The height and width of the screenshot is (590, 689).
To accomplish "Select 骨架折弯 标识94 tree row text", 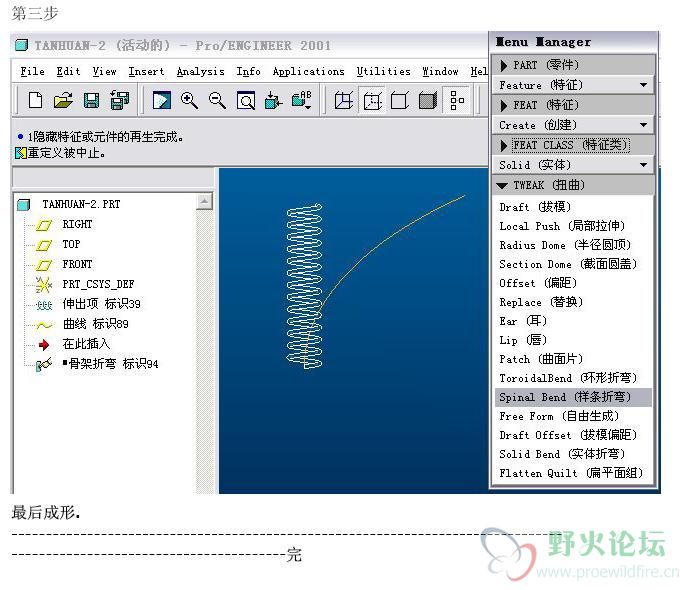I will pos(110,364).
